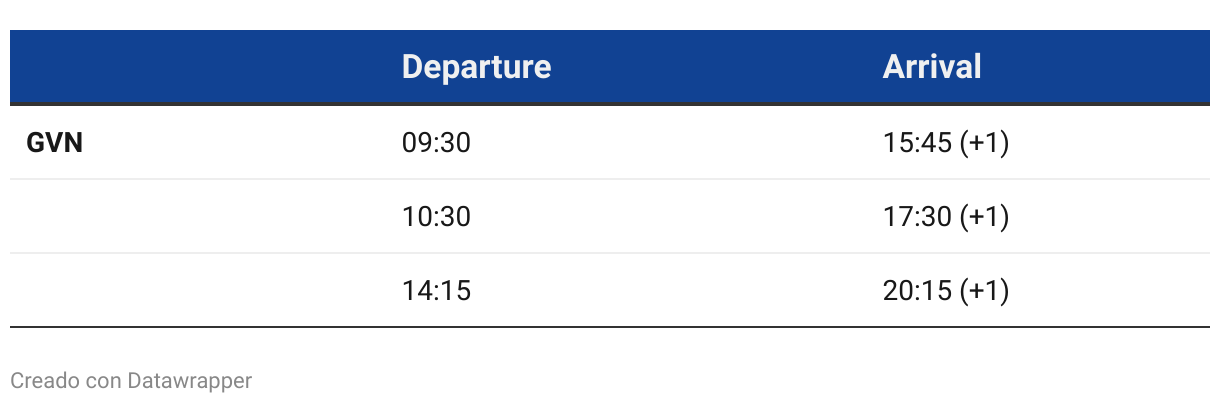Click the (+1) marker beside 20:15
Screen dimensions: 1220x404
[984, 291]
